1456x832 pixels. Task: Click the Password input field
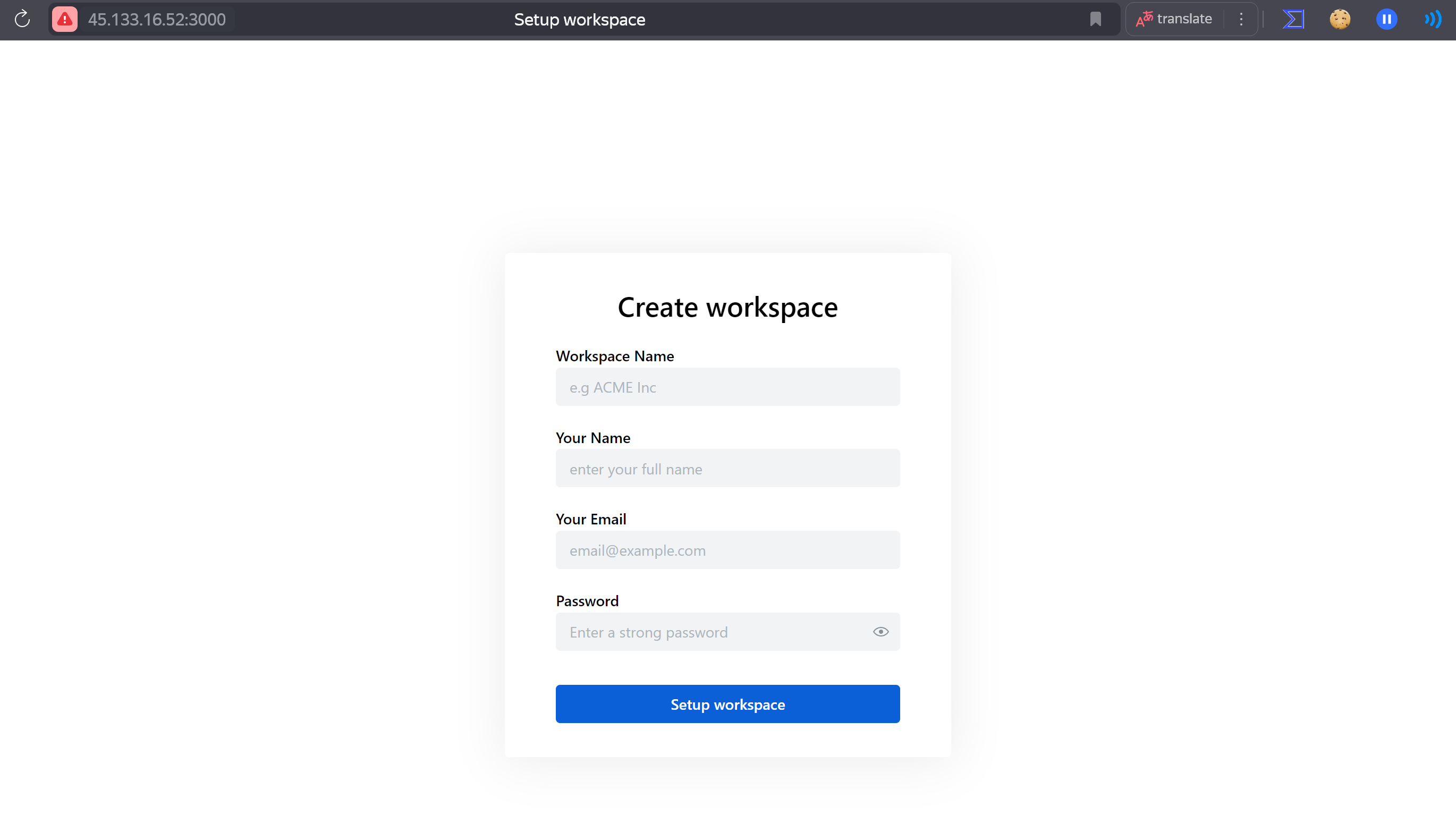(x=728, y=631)
